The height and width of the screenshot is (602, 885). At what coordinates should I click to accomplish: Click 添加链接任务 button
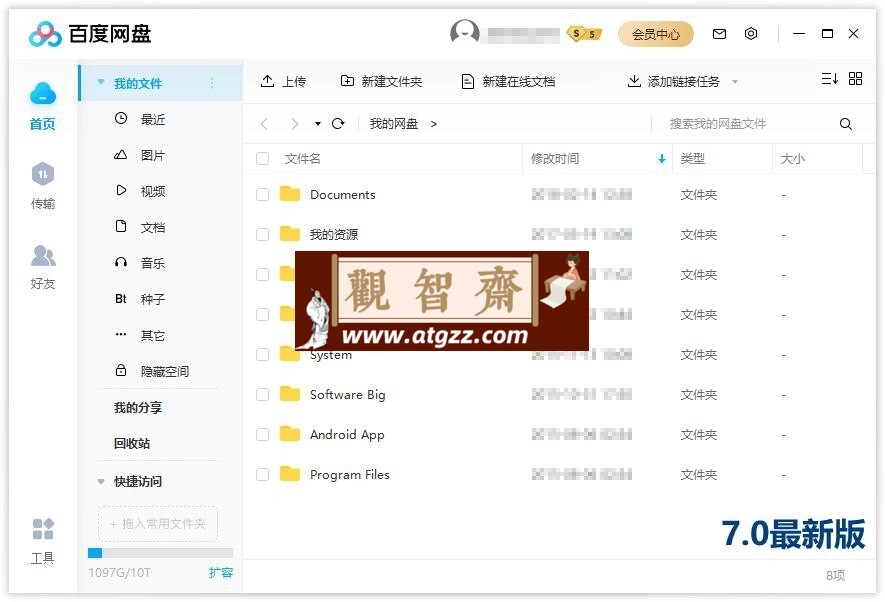(673, 82)
